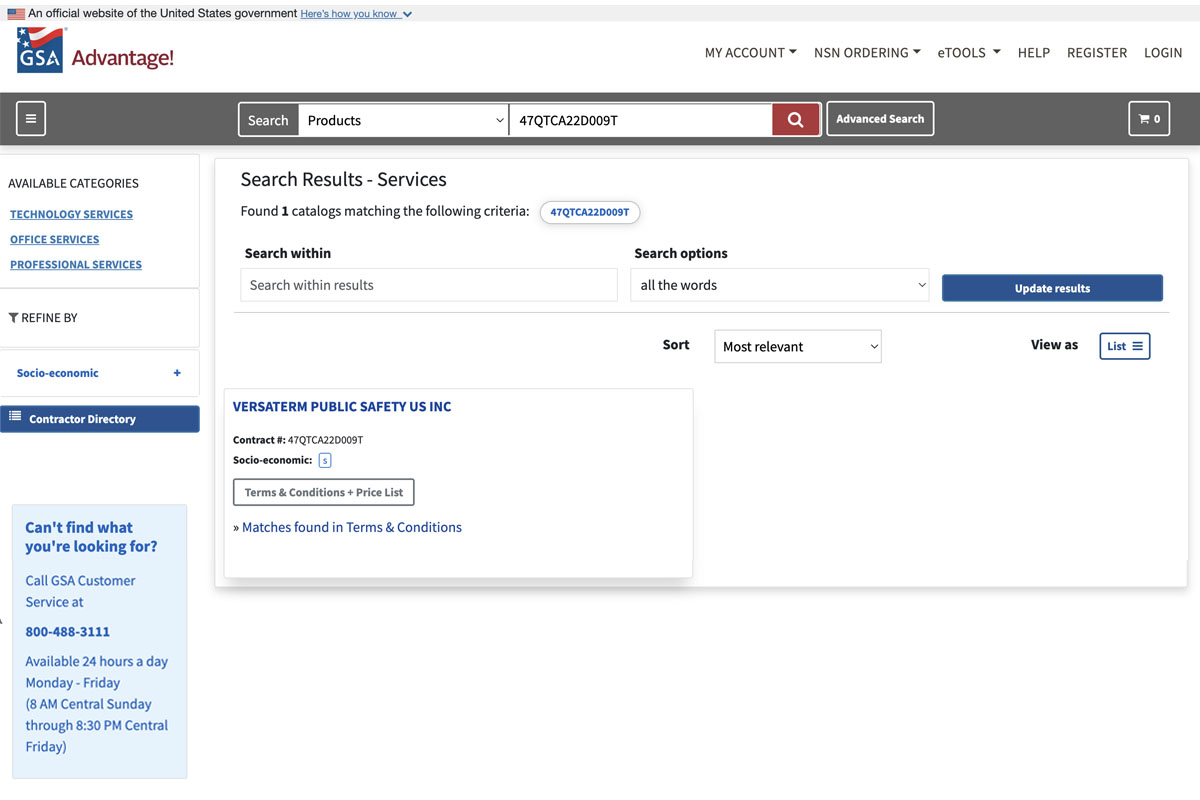Click the small business 's' socio-economic badge
This screenshot has height=800, width=1200.
[325, 460]
